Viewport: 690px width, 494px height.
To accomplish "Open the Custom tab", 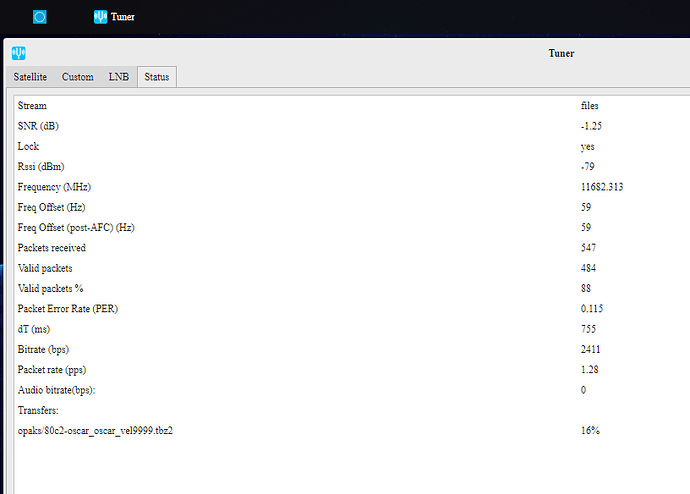I will (78, 77).
